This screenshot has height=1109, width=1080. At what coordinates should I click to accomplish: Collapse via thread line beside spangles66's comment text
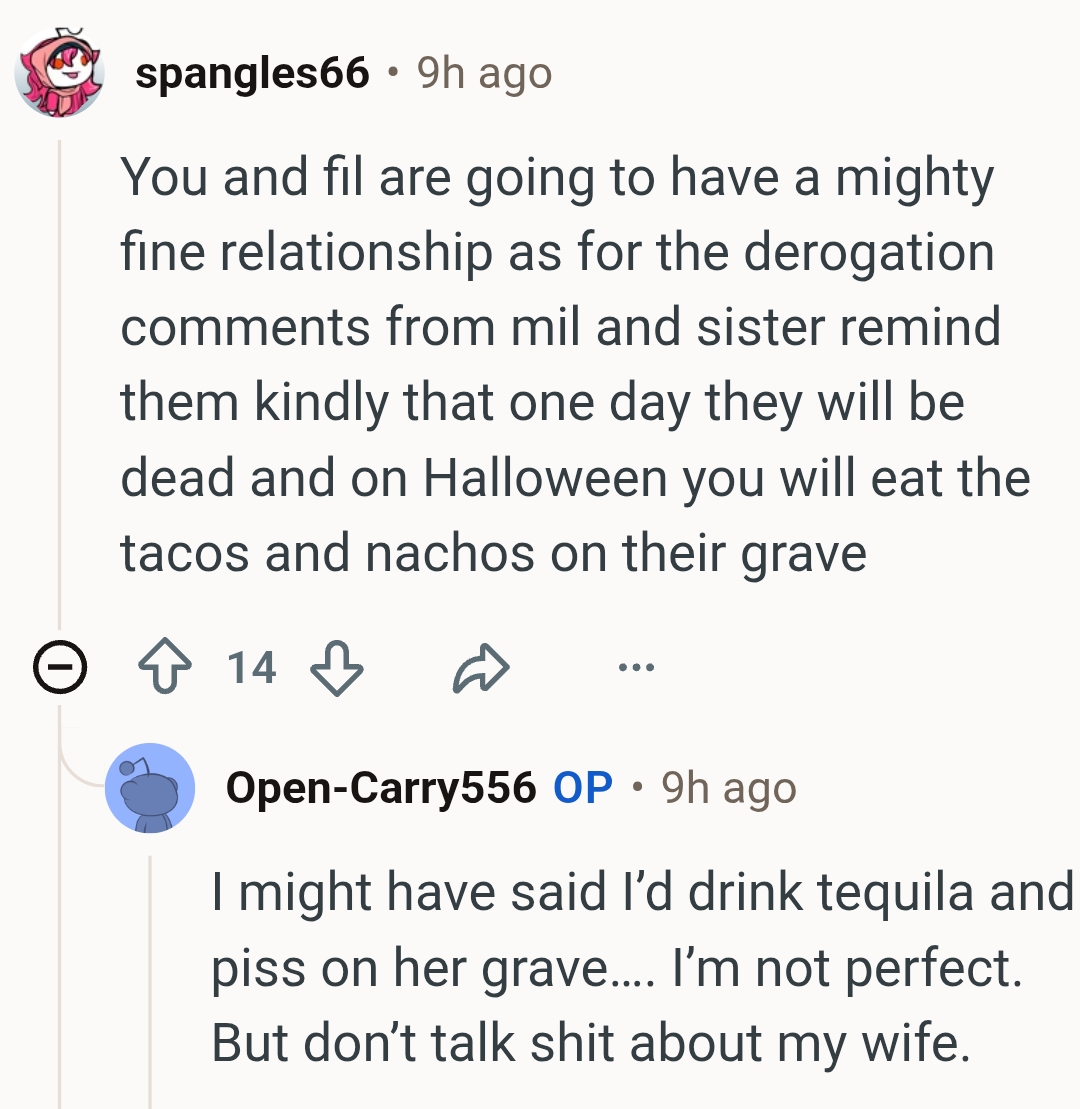click(x=59, y=380)
